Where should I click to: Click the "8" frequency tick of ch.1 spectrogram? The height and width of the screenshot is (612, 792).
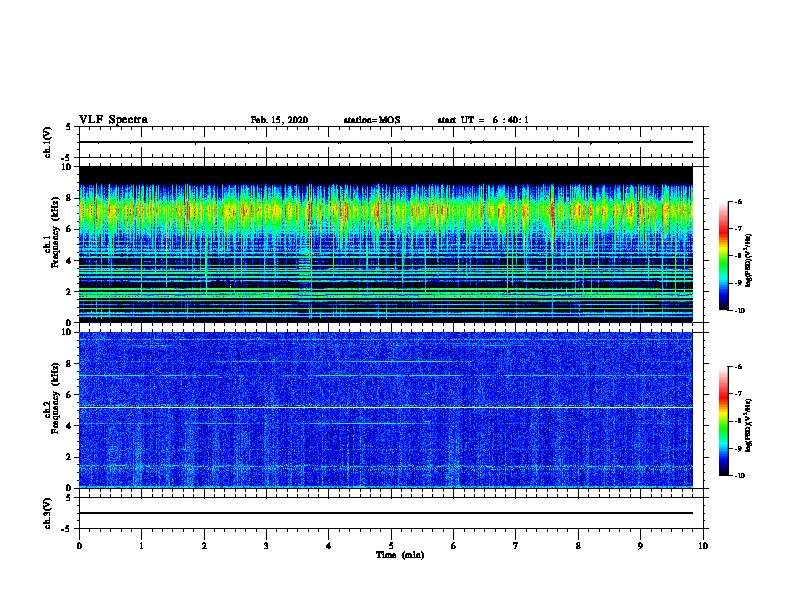pyautogui.click(x=70, y=198)
